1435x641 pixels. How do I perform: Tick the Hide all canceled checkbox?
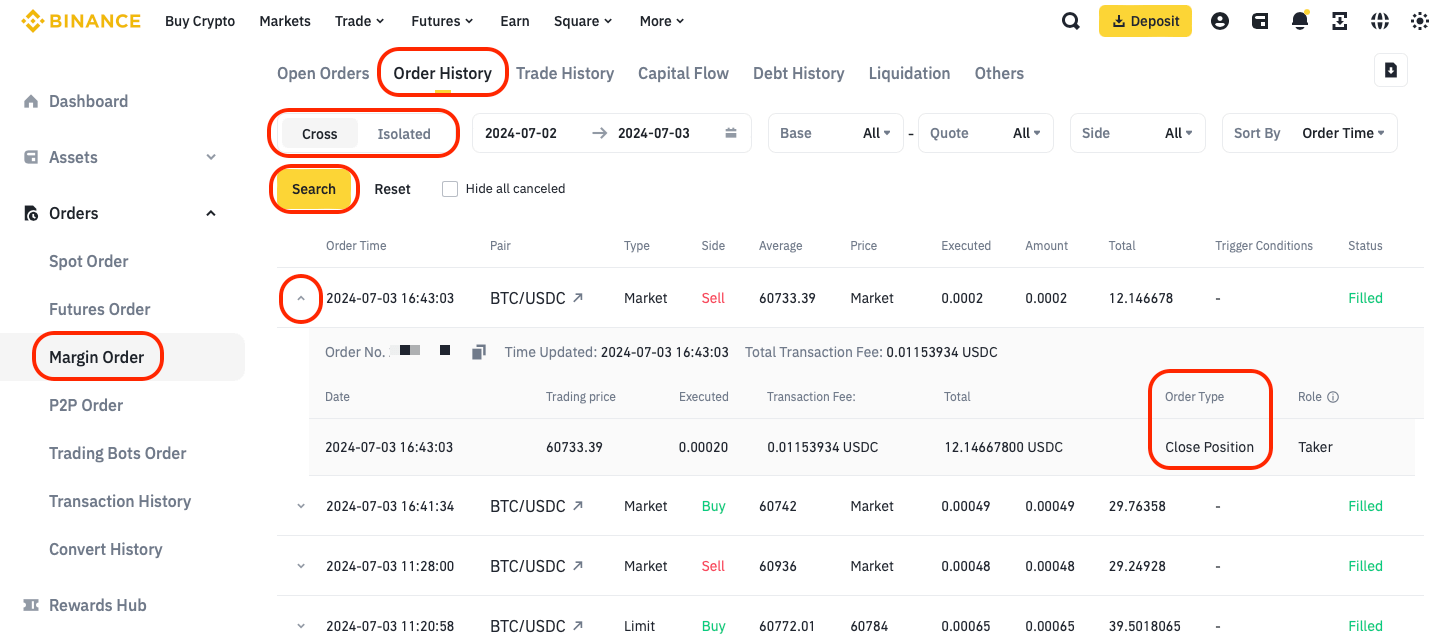tap(450, 189)
